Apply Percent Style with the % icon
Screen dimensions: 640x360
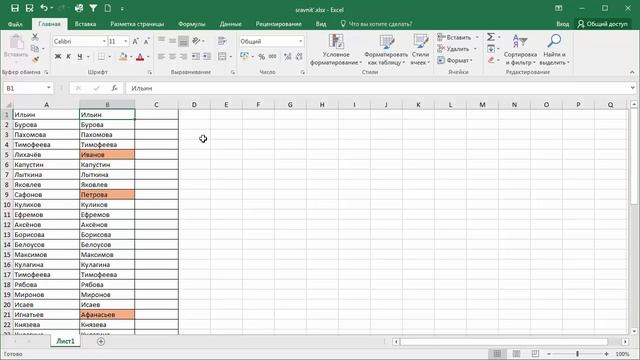[x=262, y=57]
